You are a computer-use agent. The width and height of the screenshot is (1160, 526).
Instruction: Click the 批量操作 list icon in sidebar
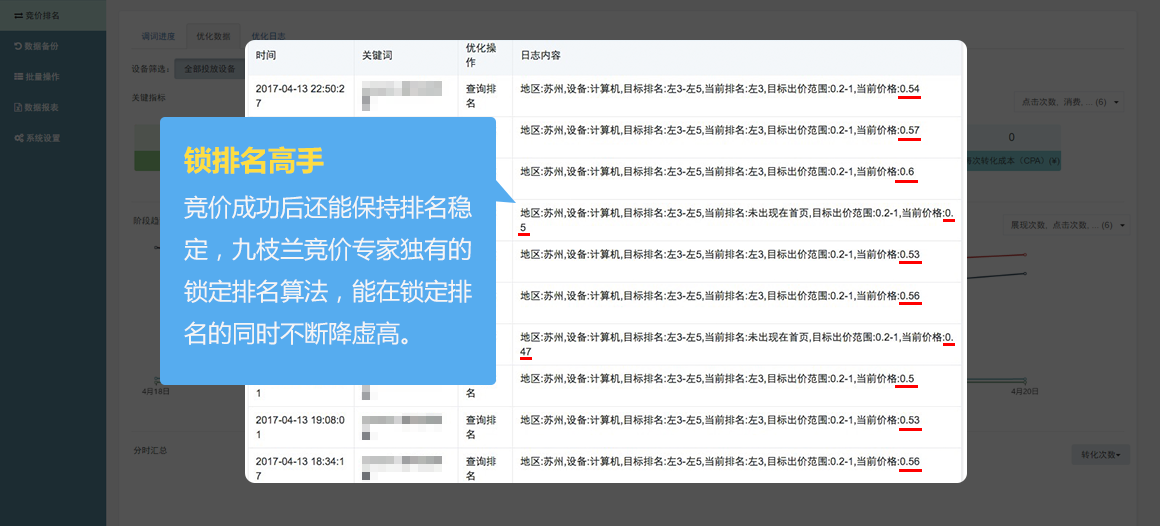(18, 77)
